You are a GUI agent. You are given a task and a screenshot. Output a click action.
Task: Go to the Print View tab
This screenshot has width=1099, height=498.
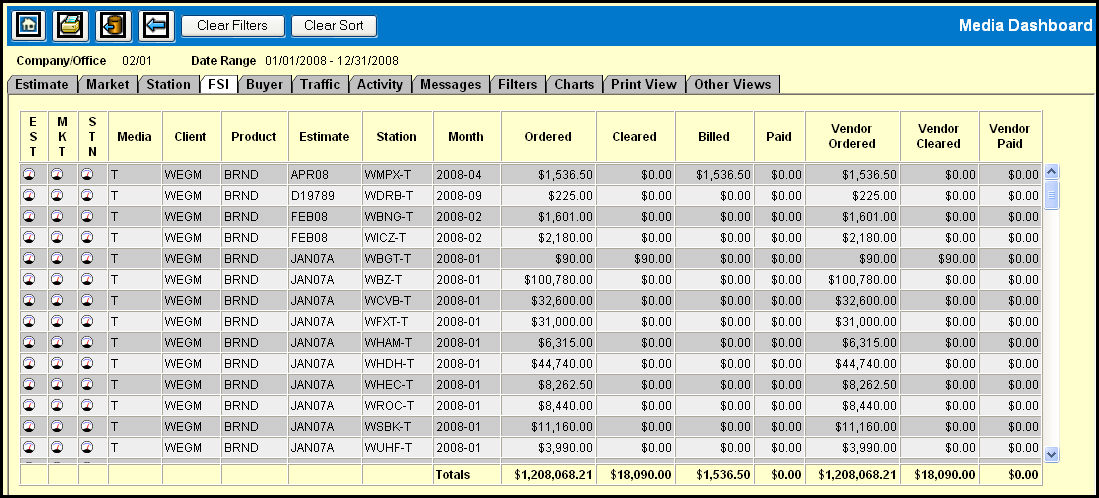coord(644,85)
